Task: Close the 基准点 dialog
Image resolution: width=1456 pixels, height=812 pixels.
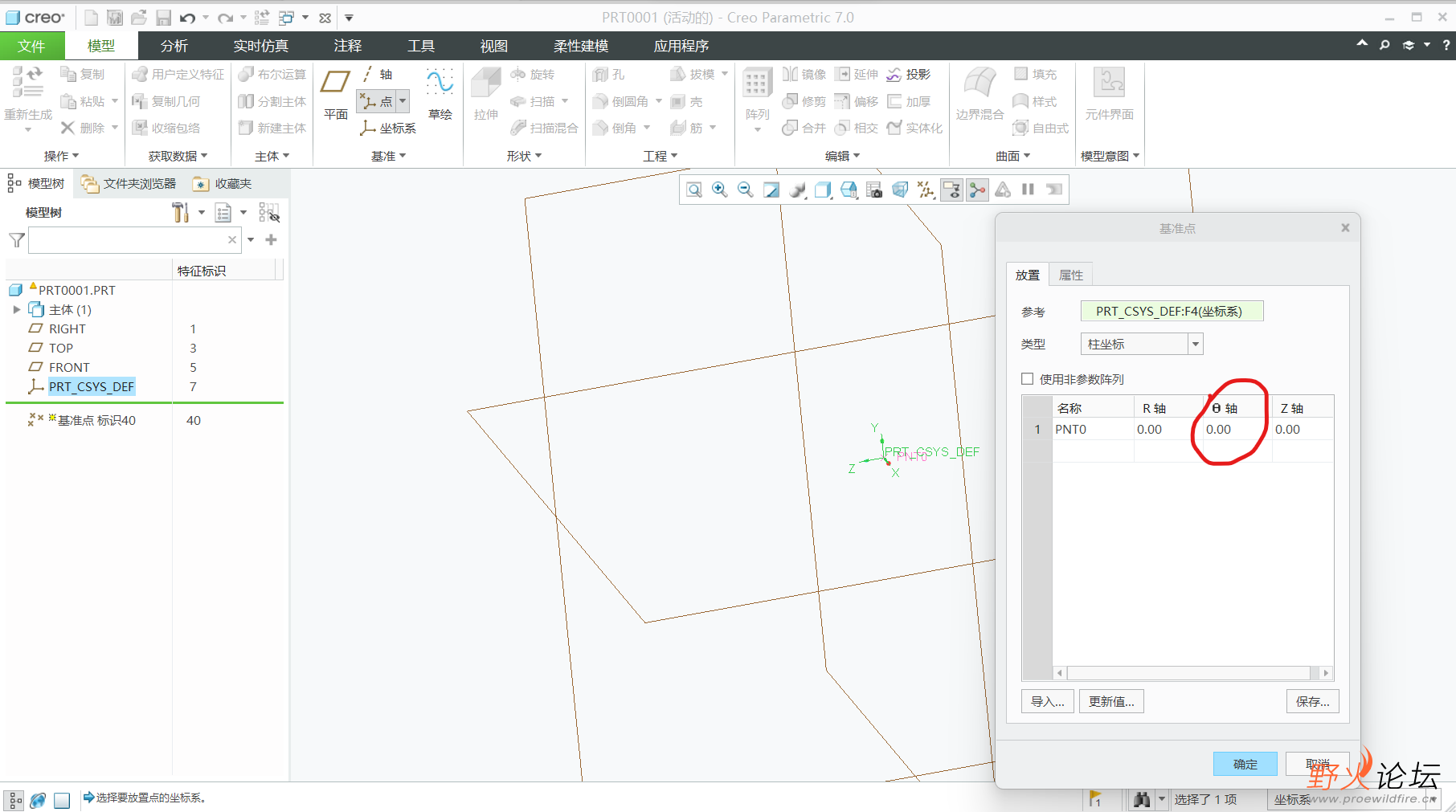Action: [1345, 228]
